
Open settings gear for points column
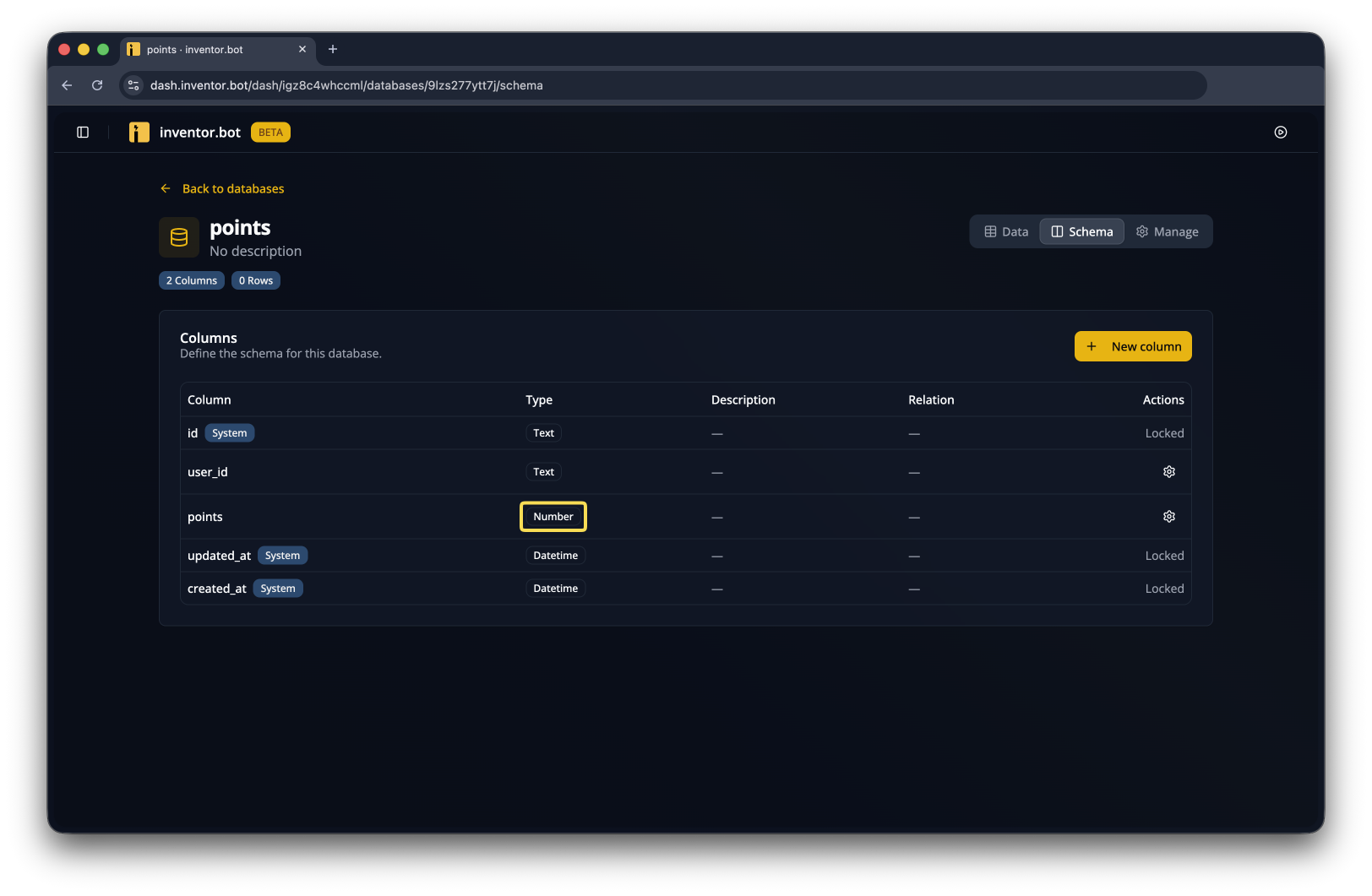pyautogui.click(x=1169, y=517)
